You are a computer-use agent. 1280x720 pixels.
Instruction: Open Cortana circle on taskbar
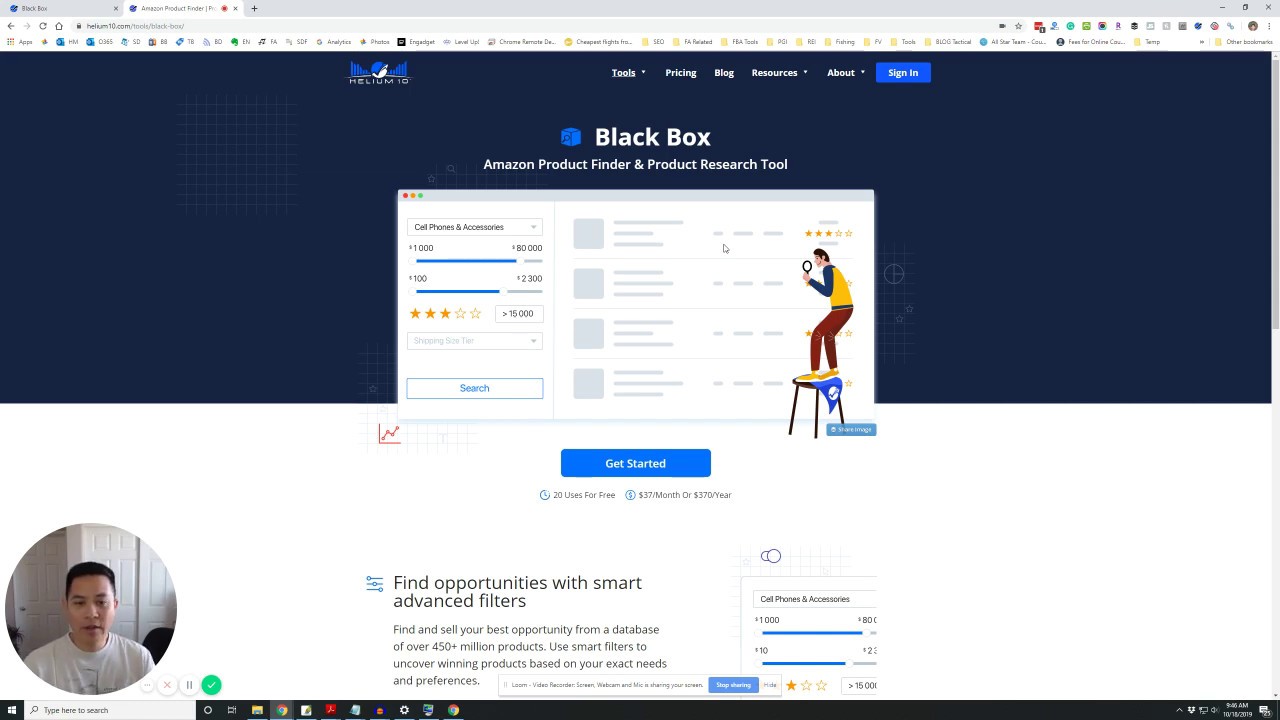click(x=208, y=710)
